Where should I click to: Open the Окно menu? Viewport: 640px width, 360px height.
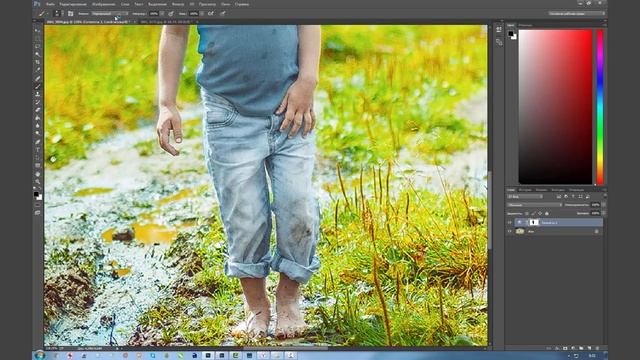[225, 4]
